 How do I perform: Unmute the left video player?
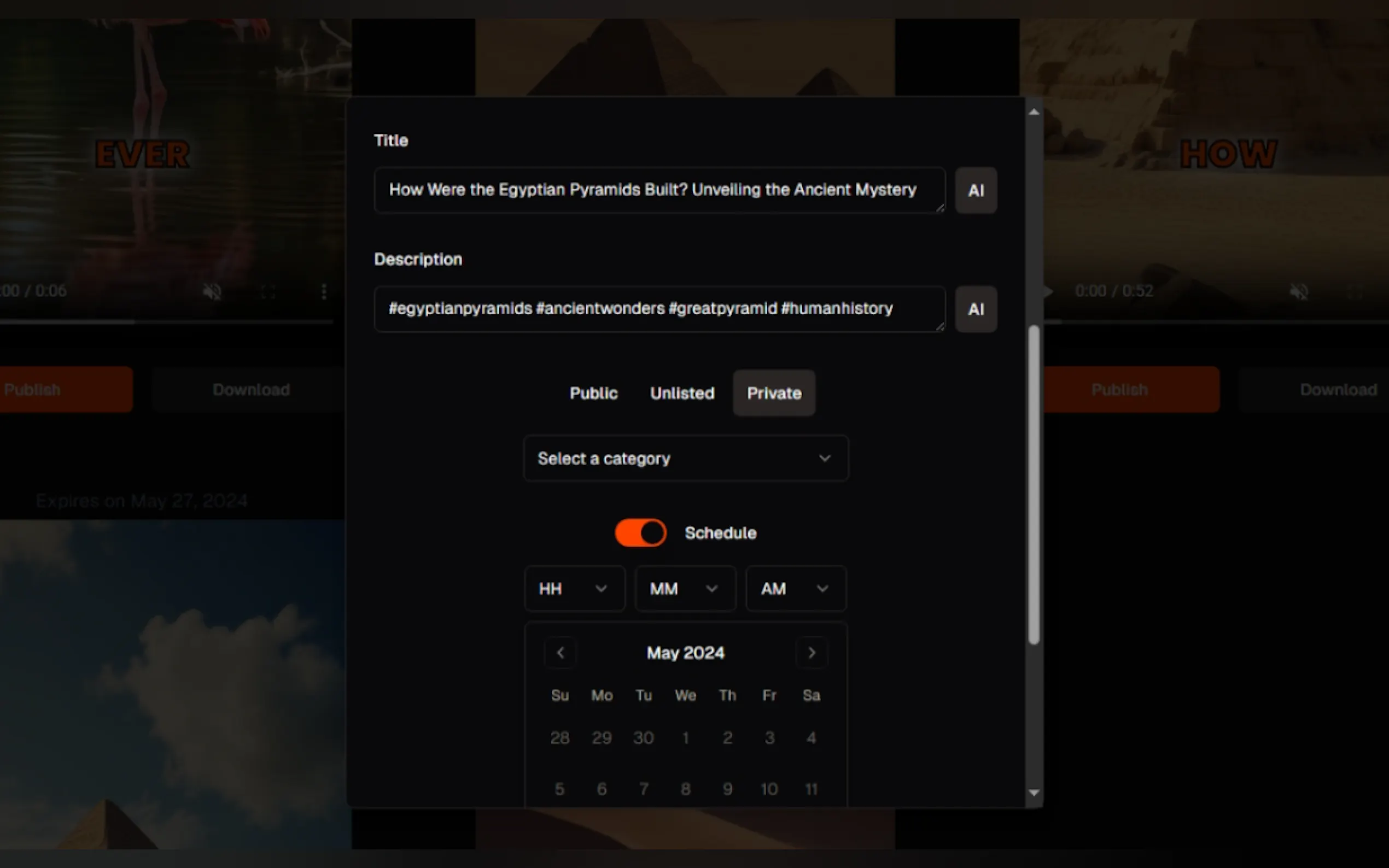tap(212, 292)
